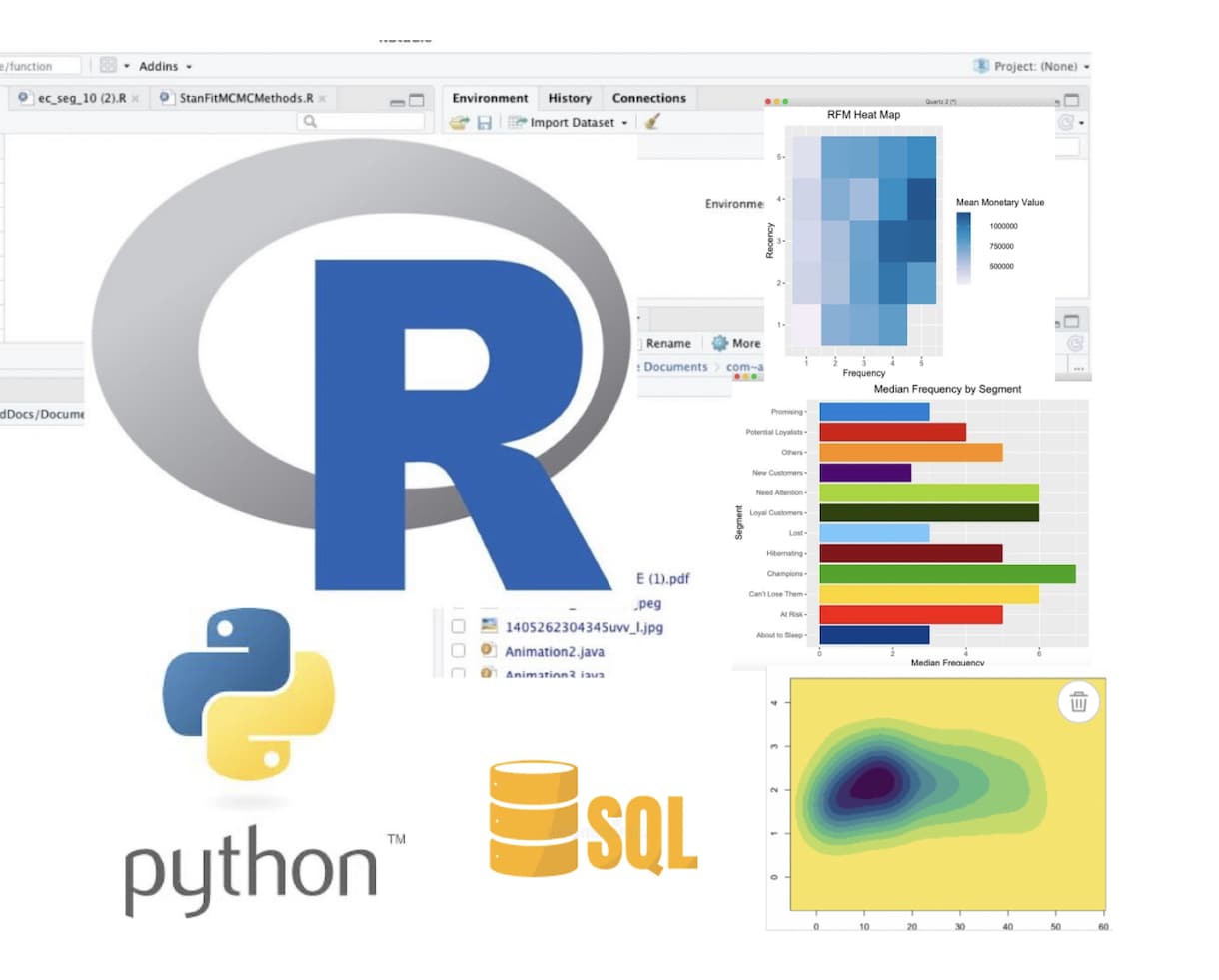This screenshot has height=980, width=1219.
Task: Focus the go to file/function field
Action: coord(40,66)
